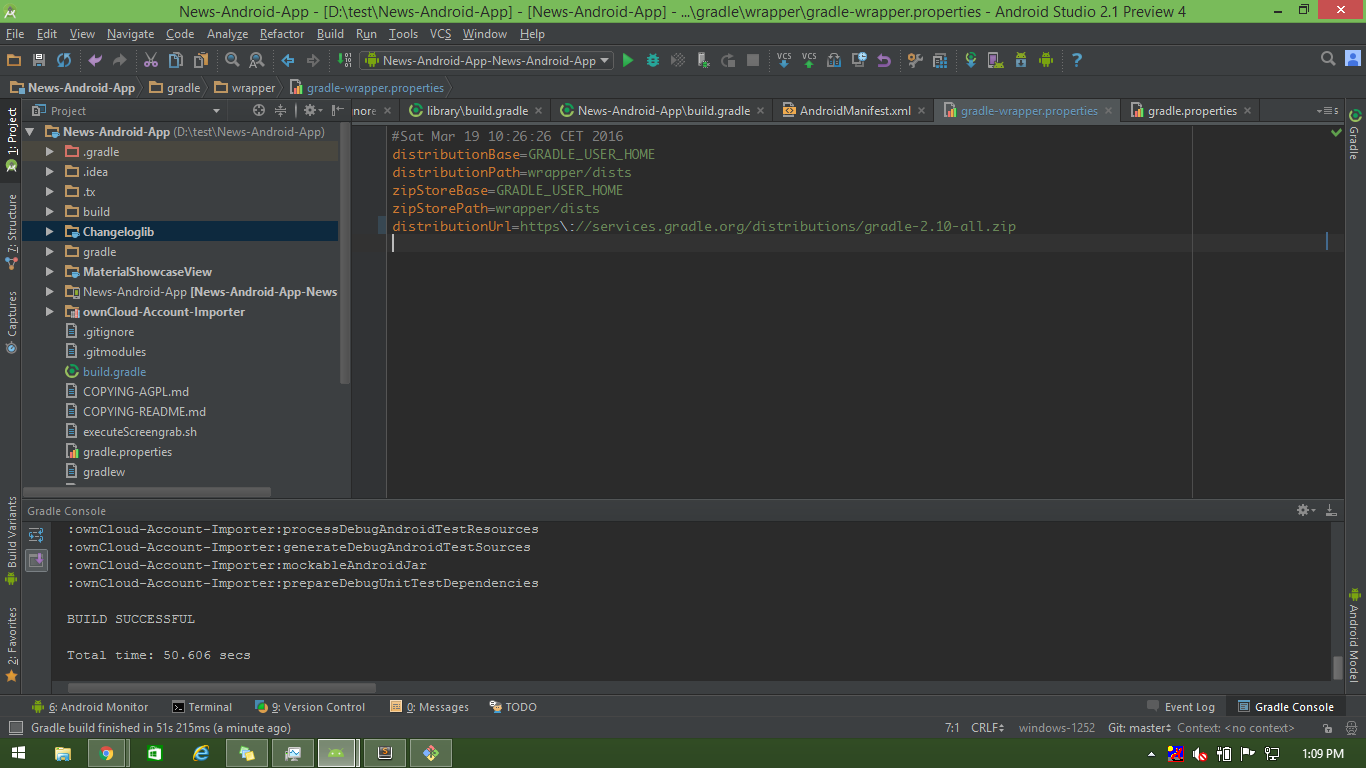
Task: Click the Scroll from Source target icon
Action: [x=259, y=111]
